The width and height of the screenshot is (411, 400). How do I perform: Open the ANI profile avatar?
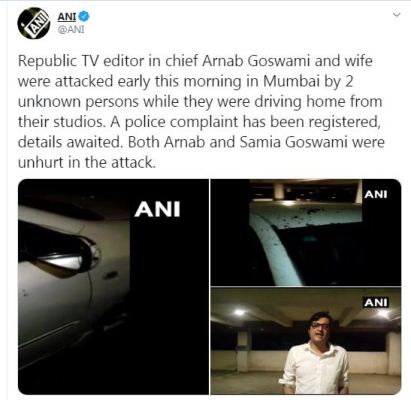[x=34, y=24]
